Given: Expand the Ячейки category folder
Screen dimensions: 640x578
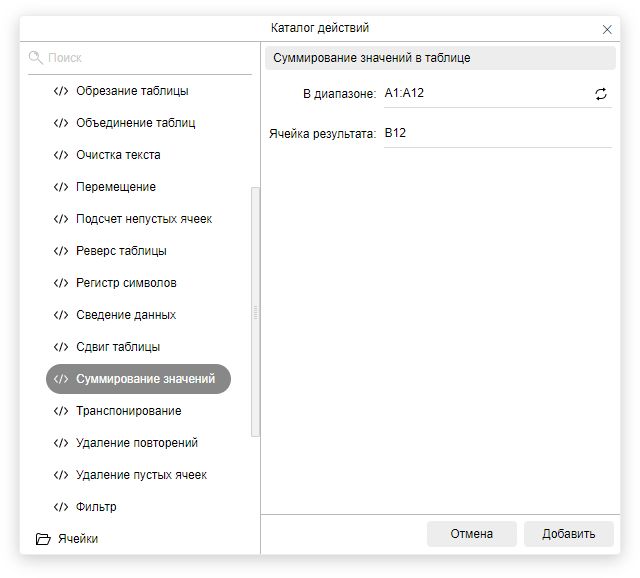Looking at the screenshot, I should point(78,539).
